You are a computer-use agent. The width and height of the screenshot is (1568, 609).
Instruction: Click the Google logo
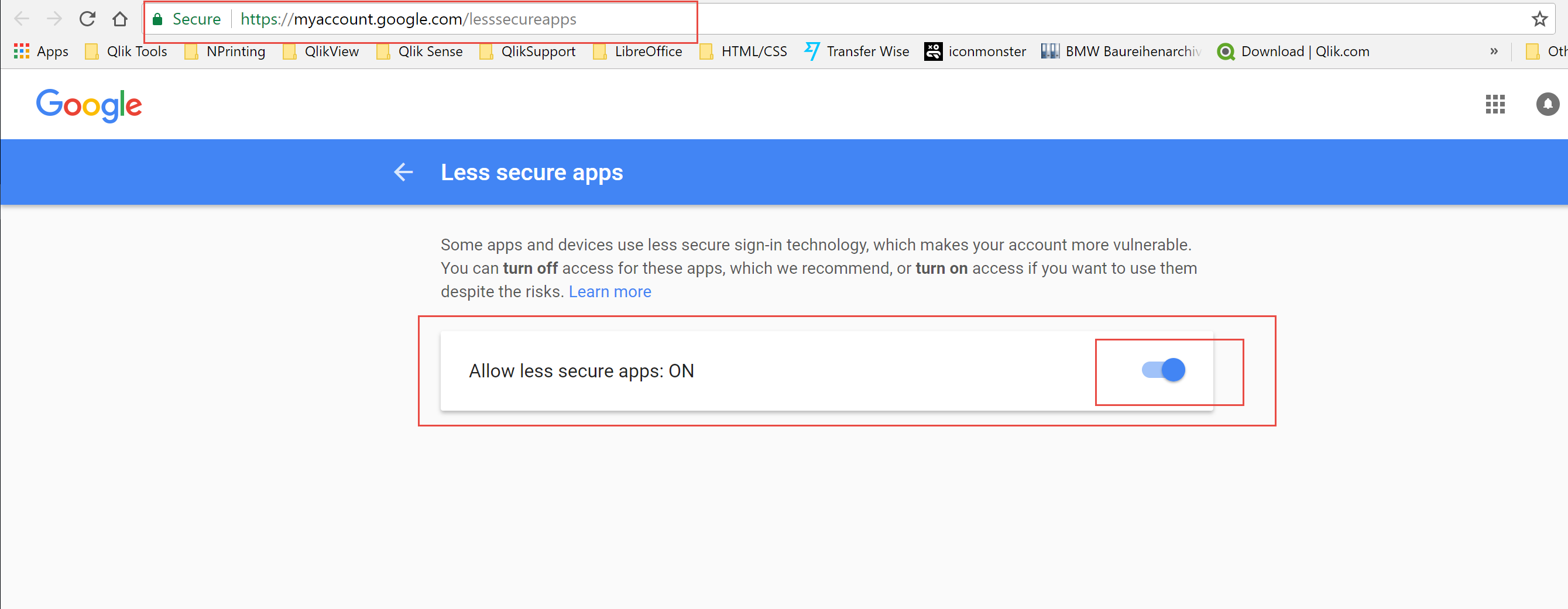tap(89, 106)
